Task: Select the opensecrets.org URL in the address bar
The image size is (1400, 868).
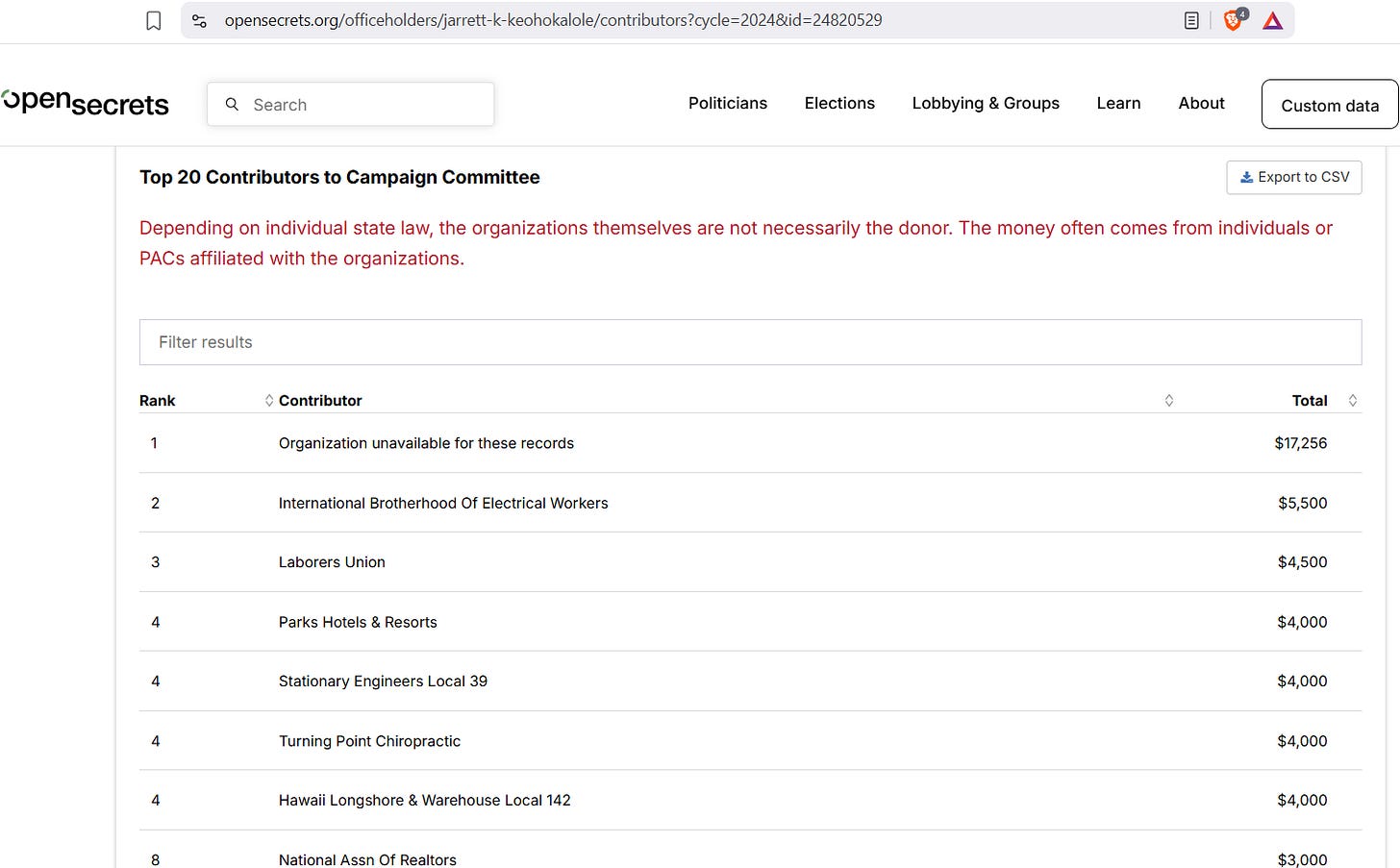Action: [x=553, y=20]
